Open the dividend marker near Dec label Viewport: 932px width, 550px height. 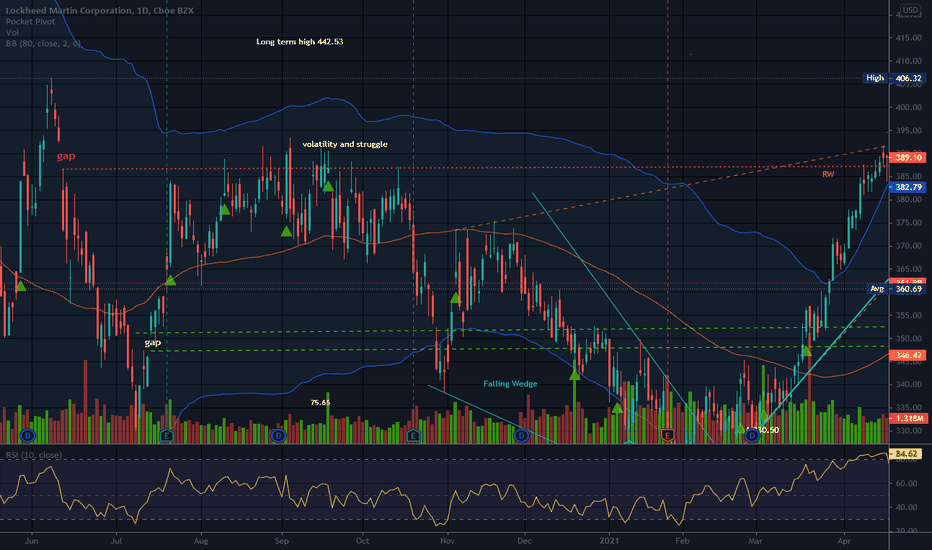pyautogui.click(x=521, y=436)
